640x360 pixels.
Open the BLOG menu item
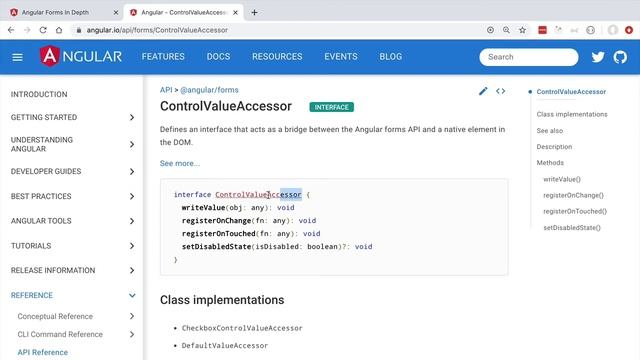391,57
